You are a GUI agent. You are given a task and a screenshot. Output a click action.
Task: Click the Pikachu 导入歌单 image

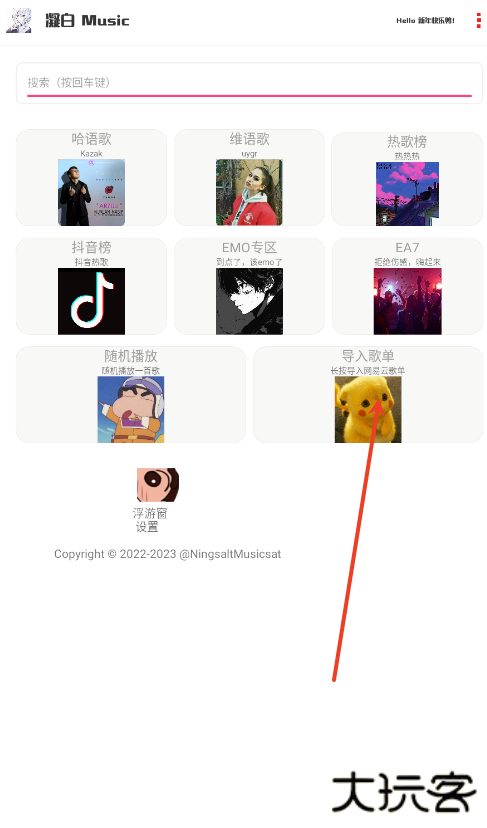[368, 409]
